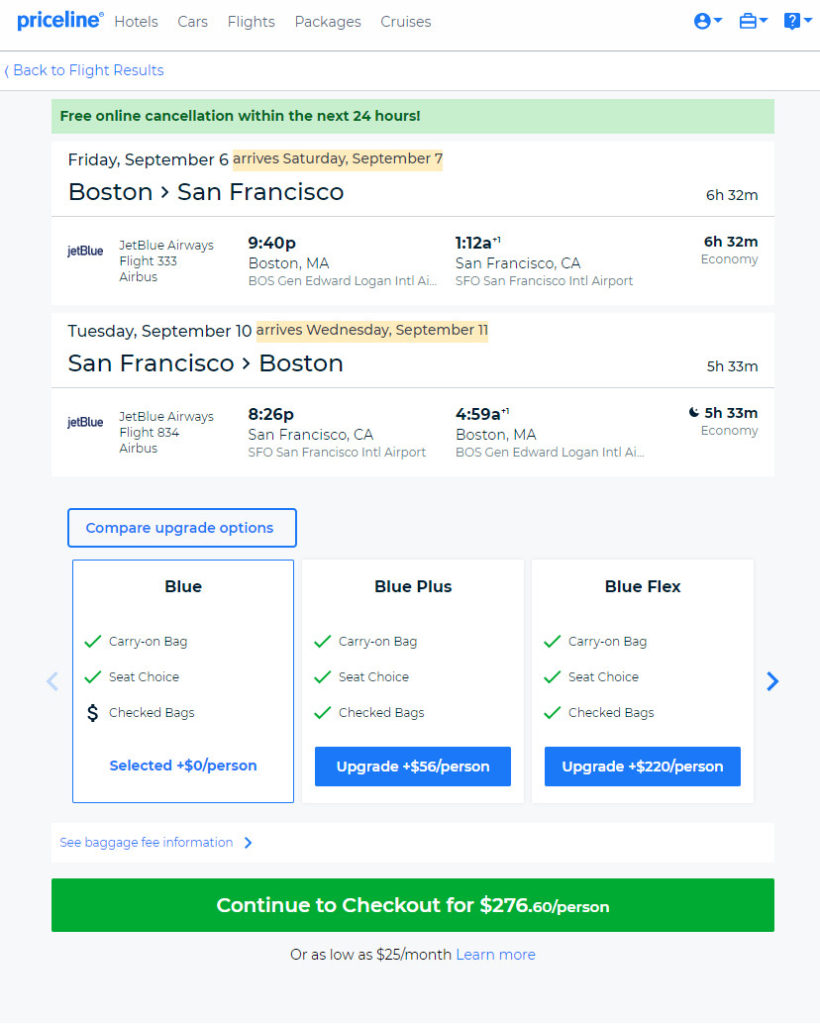Upgrade to Blue Flex for +$220/person

pos(642,766)
